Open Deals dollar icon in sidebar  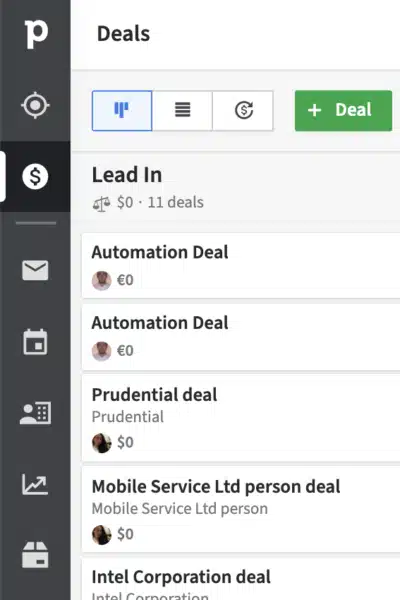pos(35,176)
